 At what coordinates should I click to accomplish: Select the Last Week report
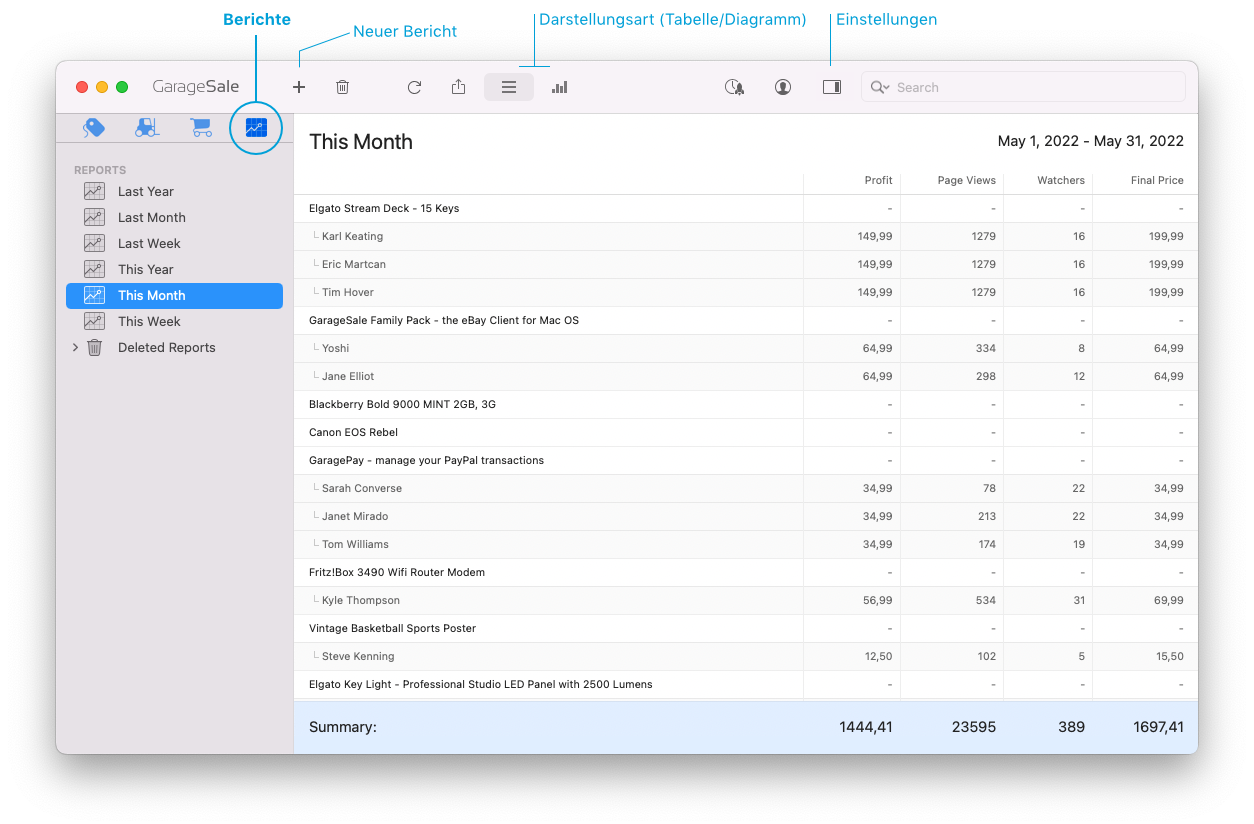click(174, 243)
